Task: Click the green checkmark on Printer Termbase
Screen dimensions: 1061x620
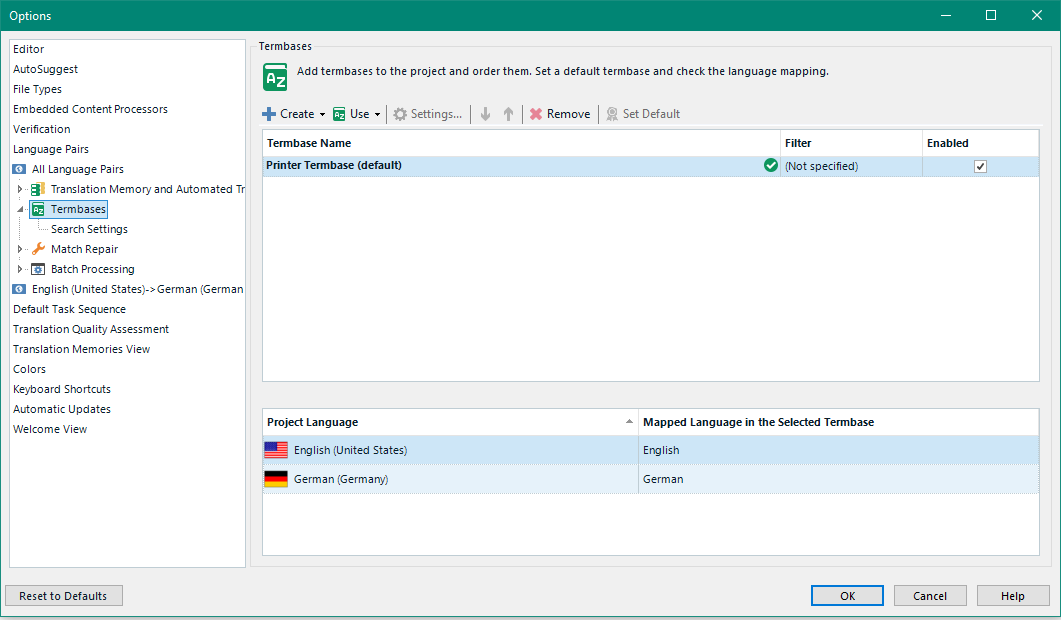Action: (770, 166)
